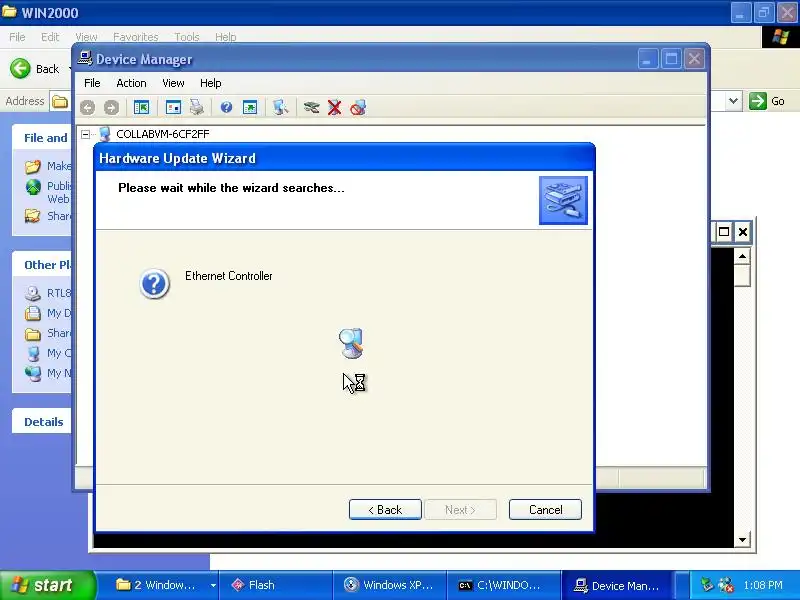Click the Start button
This screenshot has width=800, height=600.
point(47,585)
